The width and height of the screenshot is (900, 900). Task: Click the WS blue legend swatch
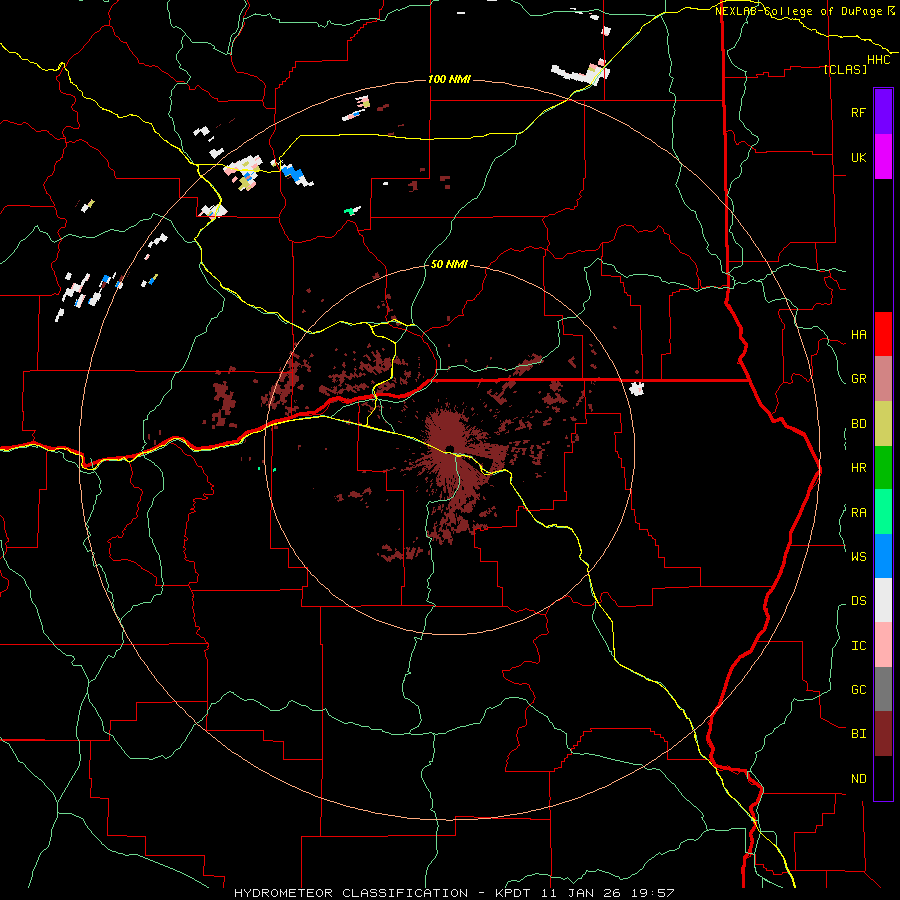pyautogui.click(x=883, y=556)
